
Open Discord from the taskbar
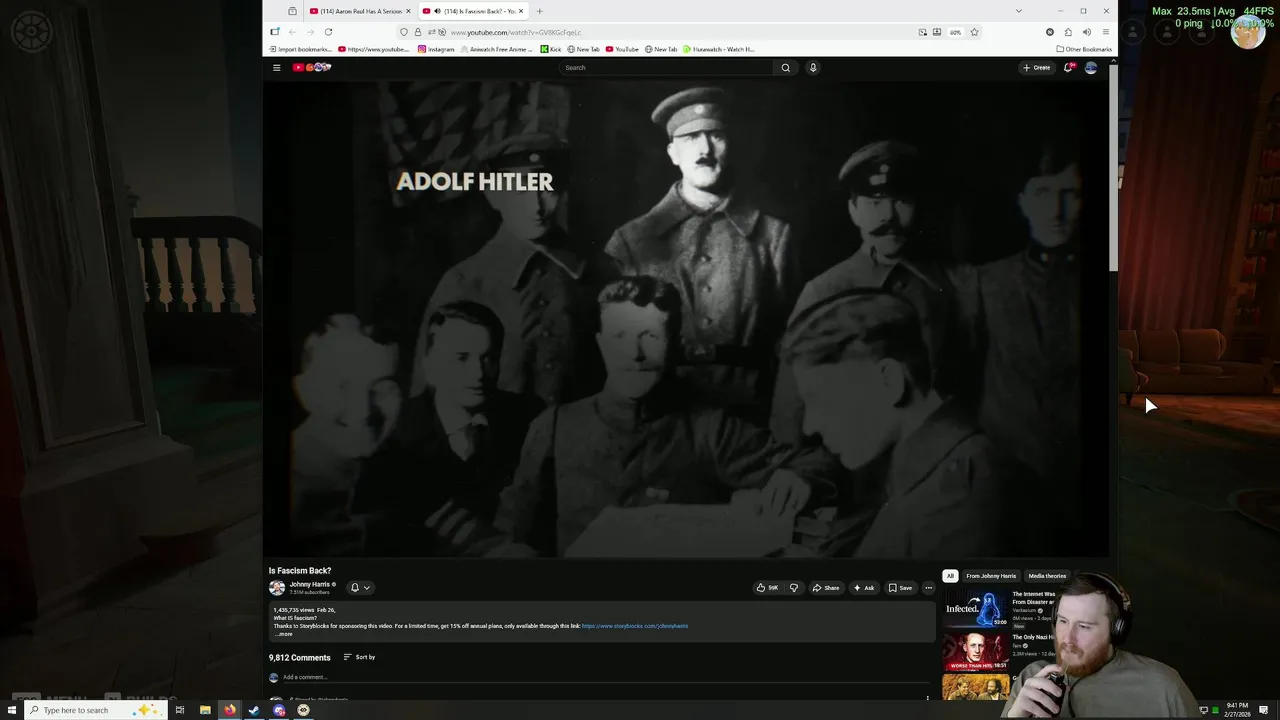(x=279, y=710)
